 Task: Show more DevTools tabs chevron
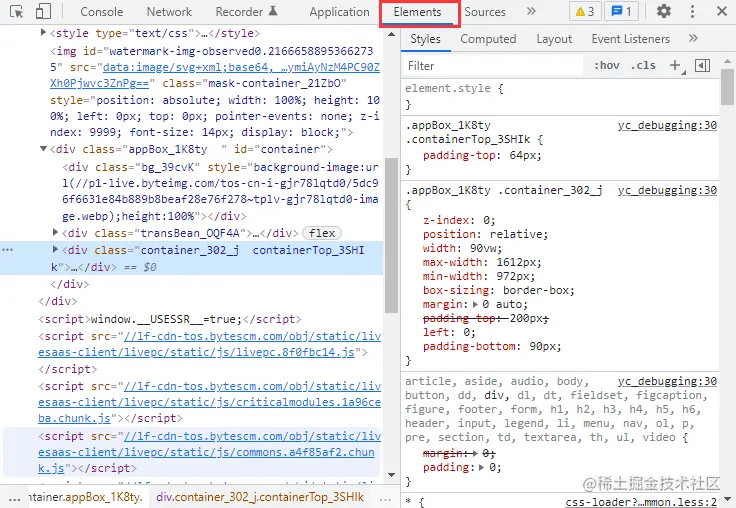531,11
